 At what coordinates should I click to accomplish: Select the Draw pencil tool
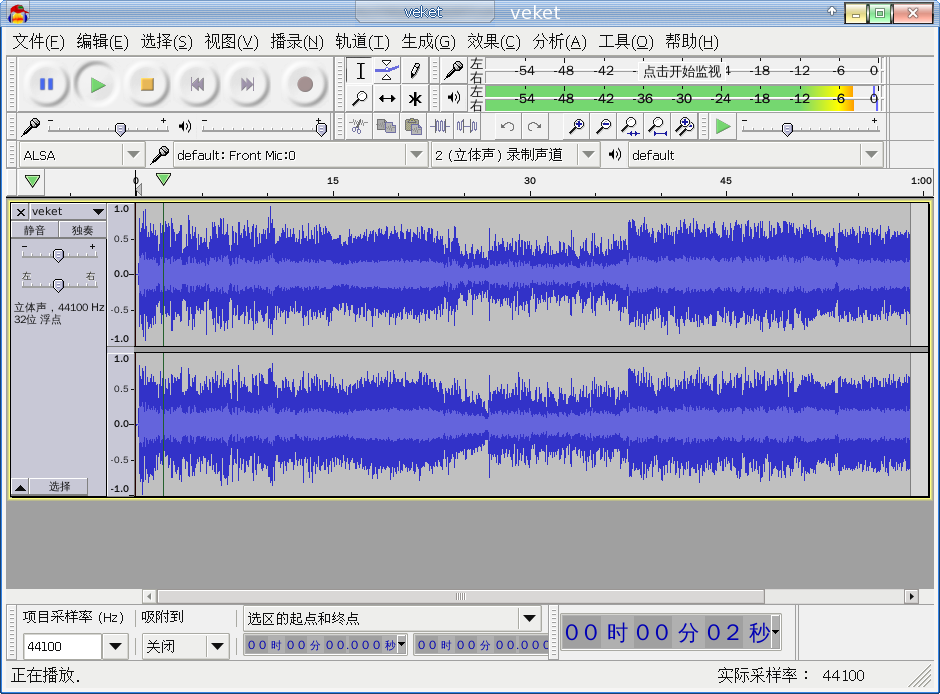[415, 71]
